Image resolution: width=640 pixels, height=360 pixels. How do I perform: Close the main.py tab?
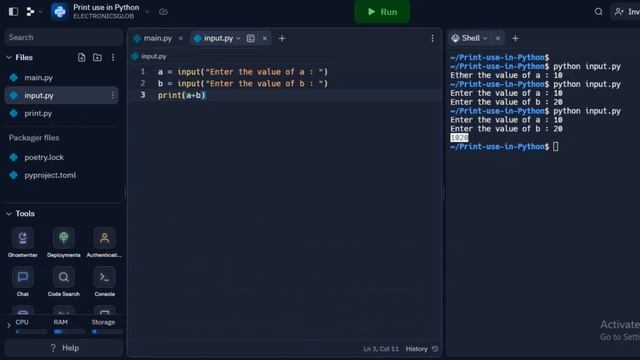(x=180, y=38)
